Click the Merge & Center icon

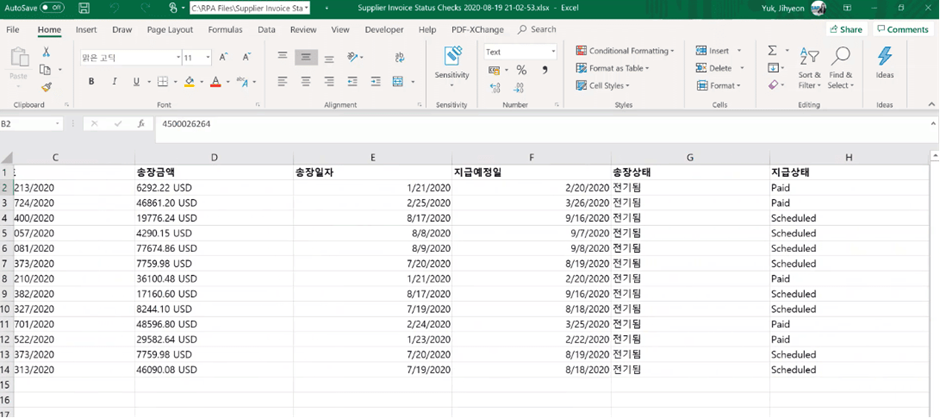click(x=397, y=81)
